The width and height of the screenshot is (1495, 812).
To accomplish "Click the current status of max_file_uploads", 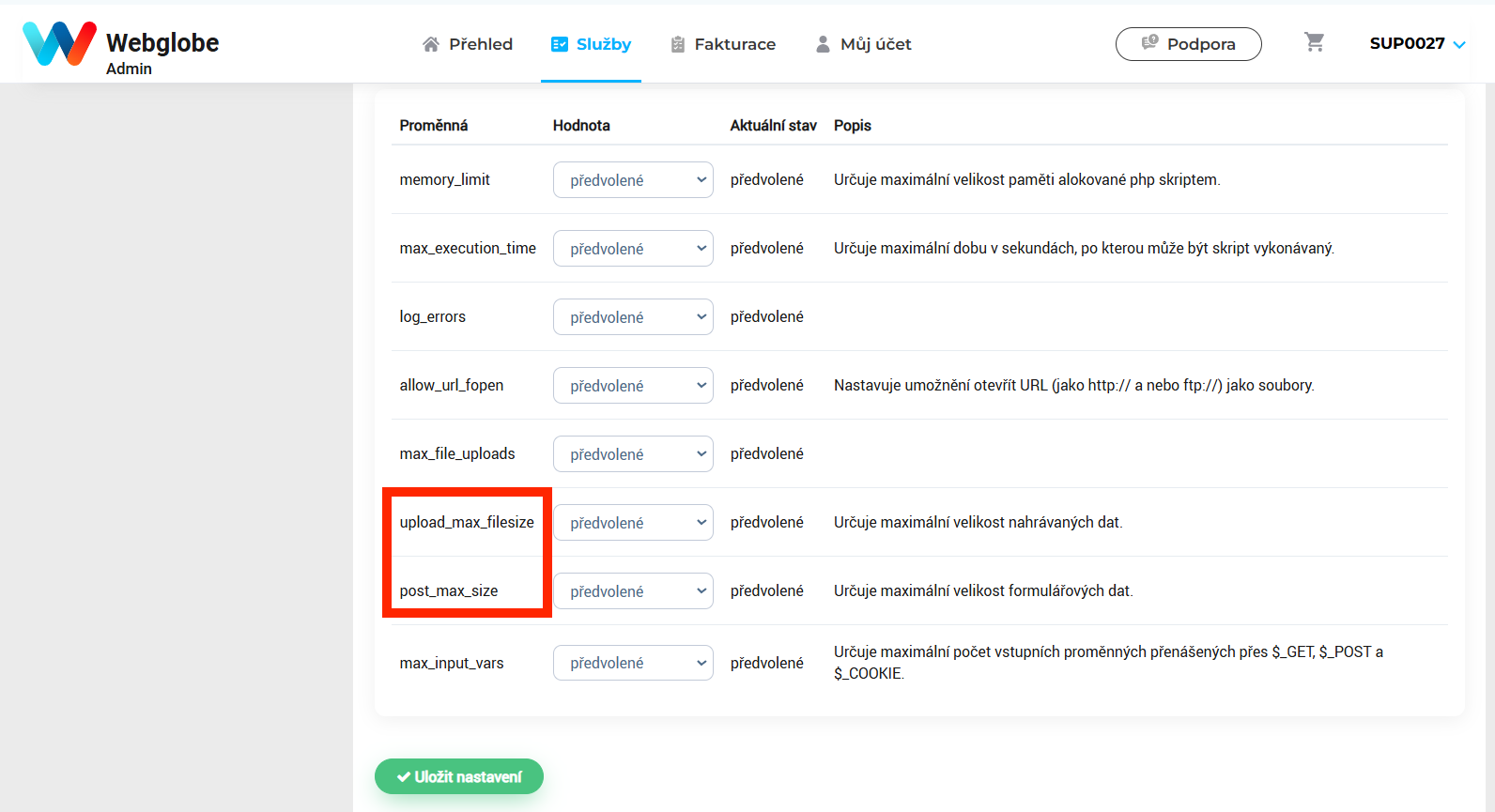I will click(767, 454).
